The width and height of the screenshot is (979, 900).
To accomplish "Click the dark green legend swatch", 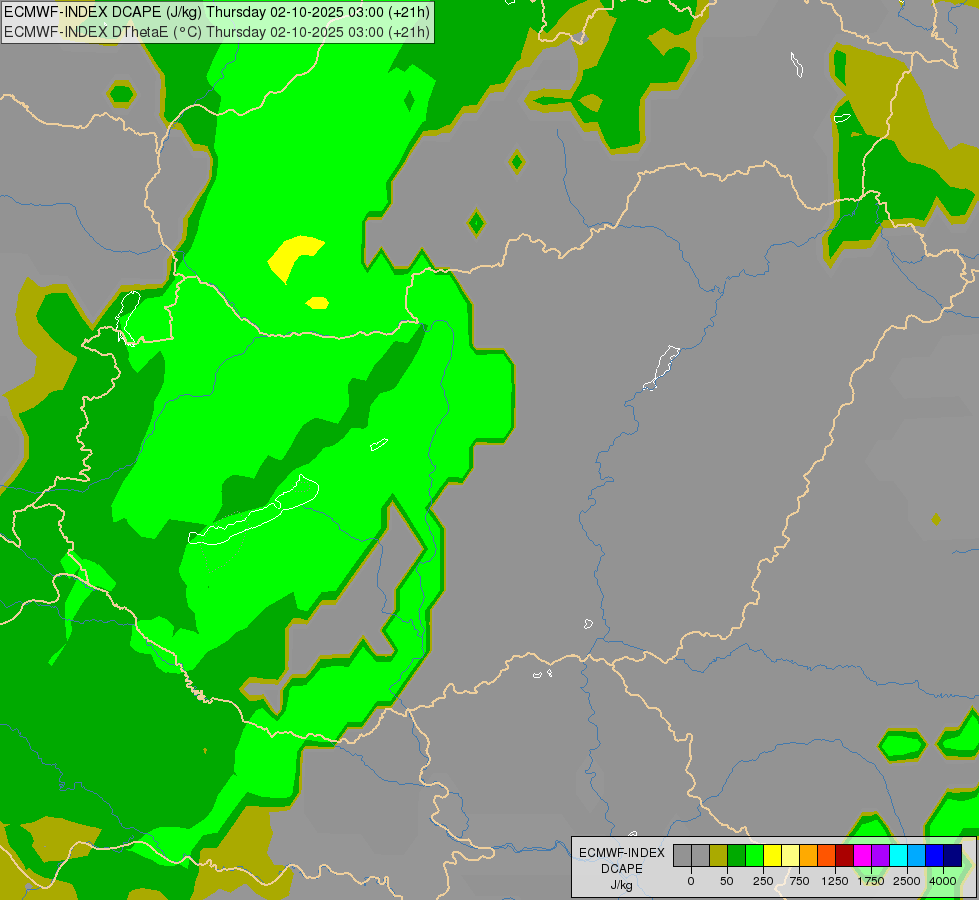I will pos(737,855).
